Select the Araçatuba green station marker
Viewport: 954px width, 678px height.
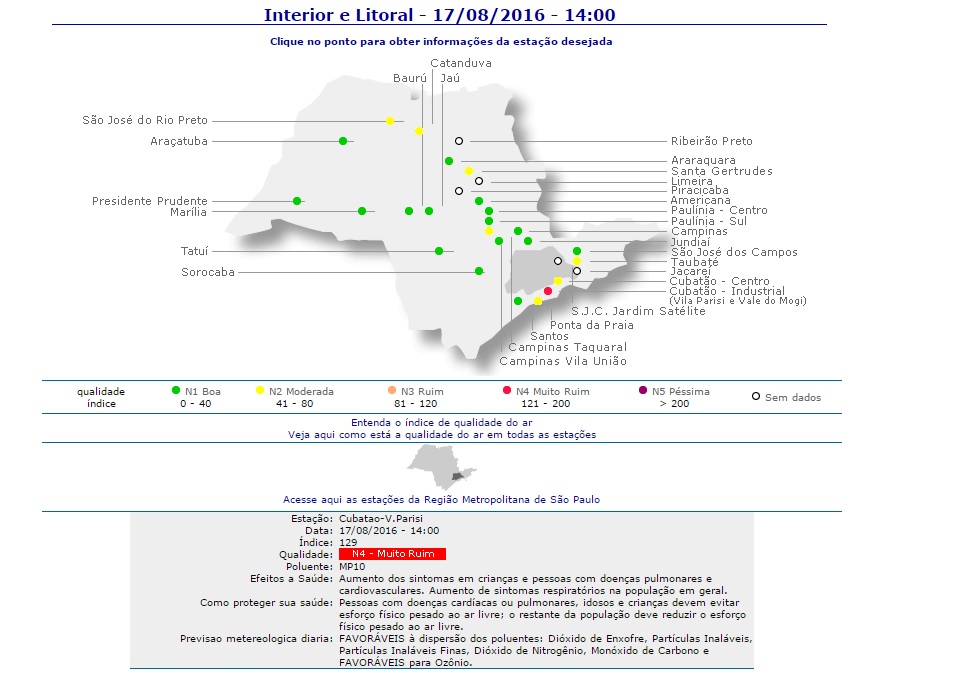pyautogui.click(x=343, y=141)
